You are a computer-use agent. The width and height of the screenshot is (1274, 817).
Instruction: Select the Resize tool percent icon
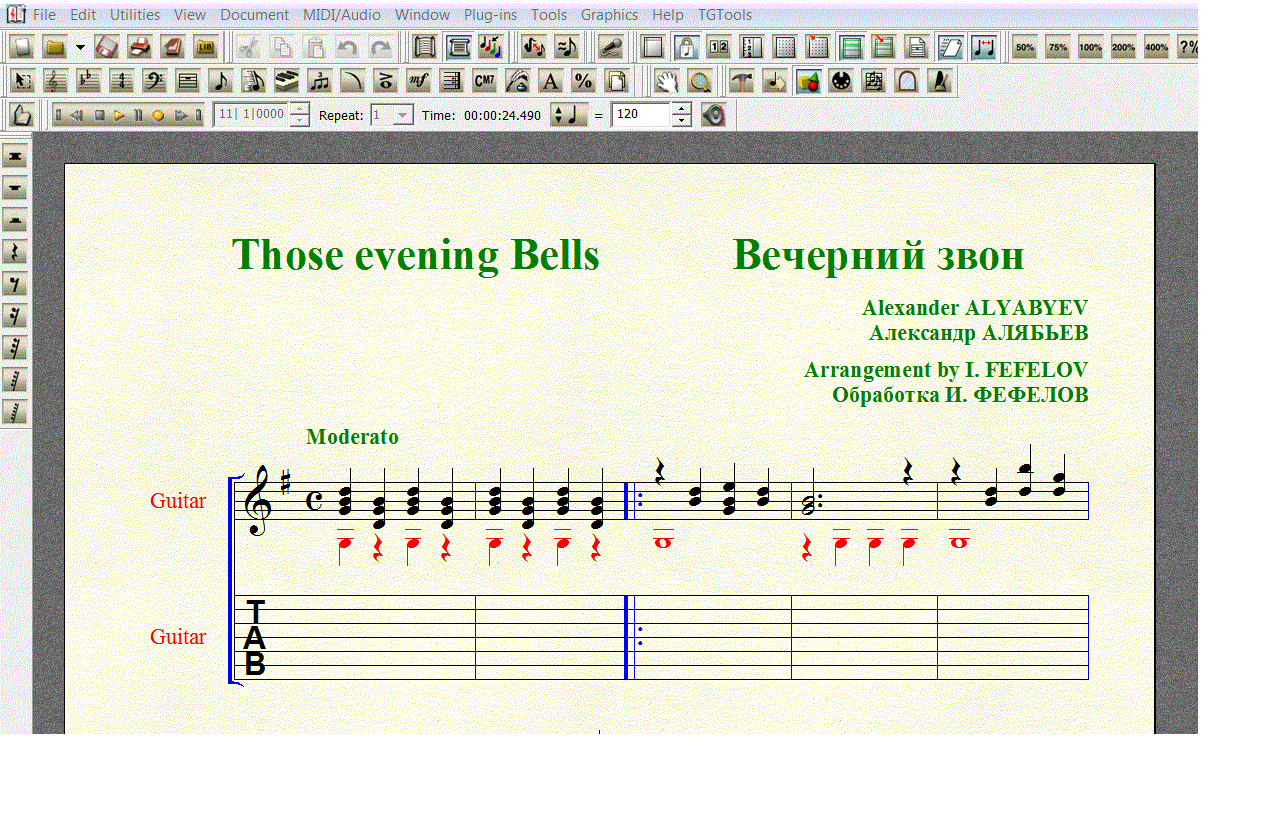(584, 82)
